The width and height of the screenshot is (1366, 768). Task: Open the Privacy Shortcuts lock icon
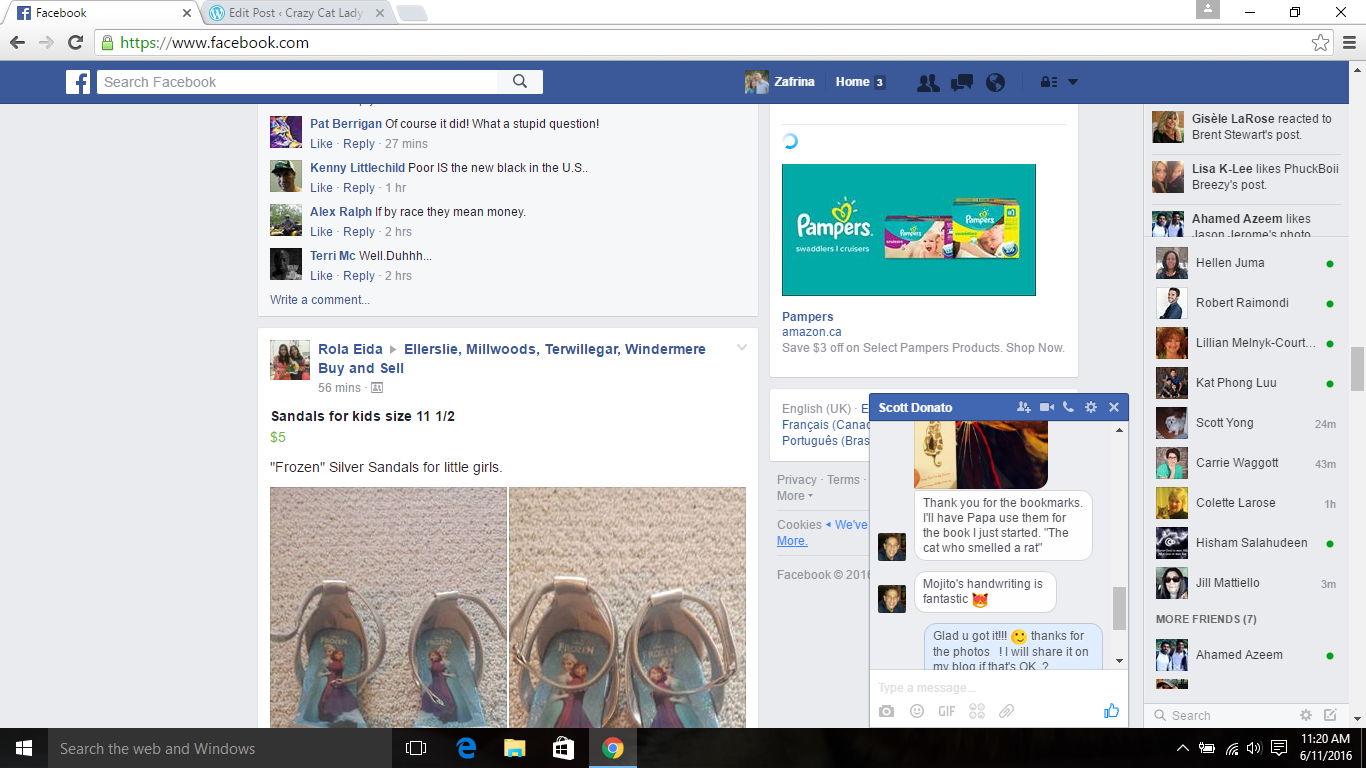(1049, 83)
